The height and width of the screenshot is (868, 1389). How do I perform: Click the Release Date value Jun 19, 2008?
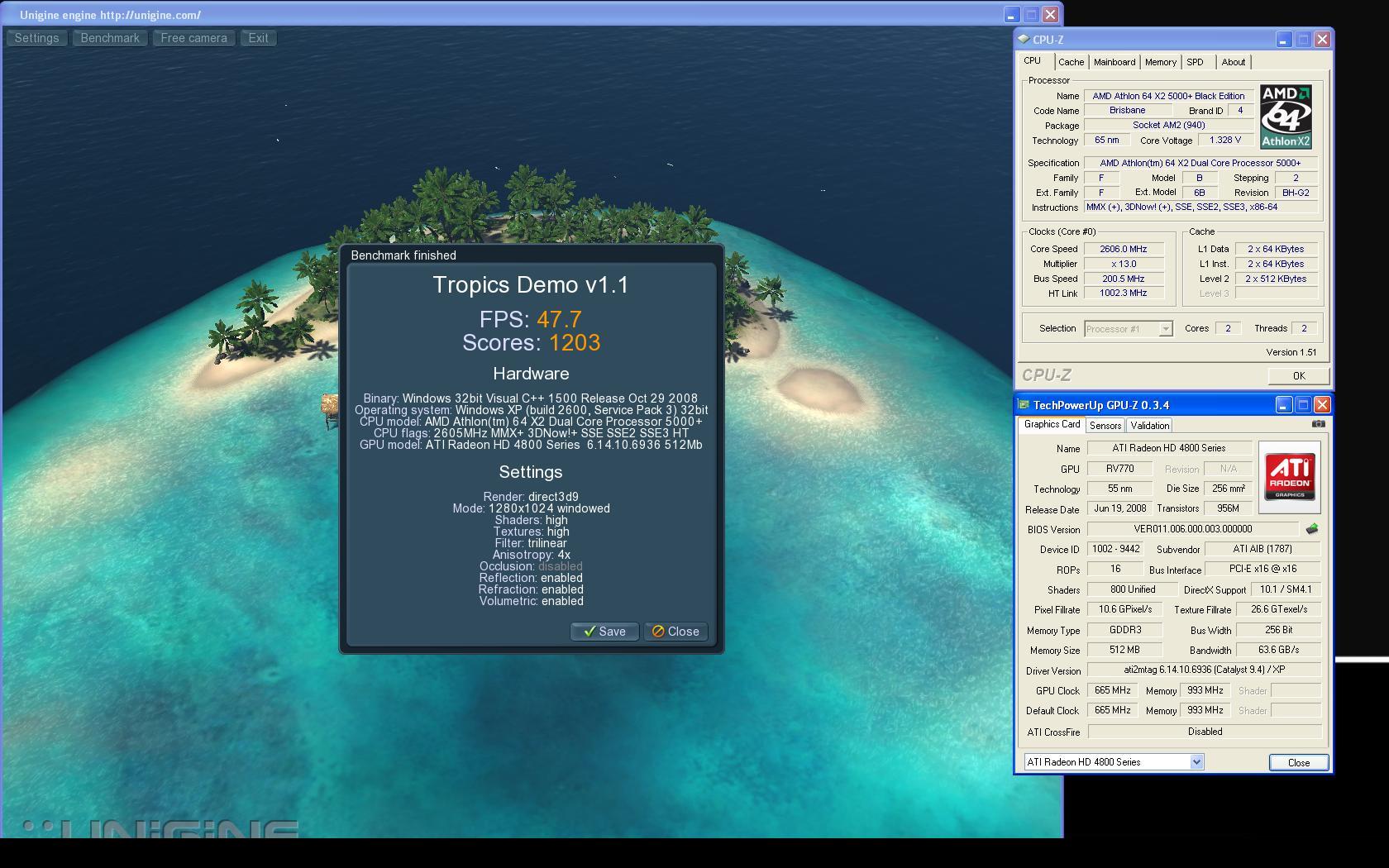(x=1120, y=508)
